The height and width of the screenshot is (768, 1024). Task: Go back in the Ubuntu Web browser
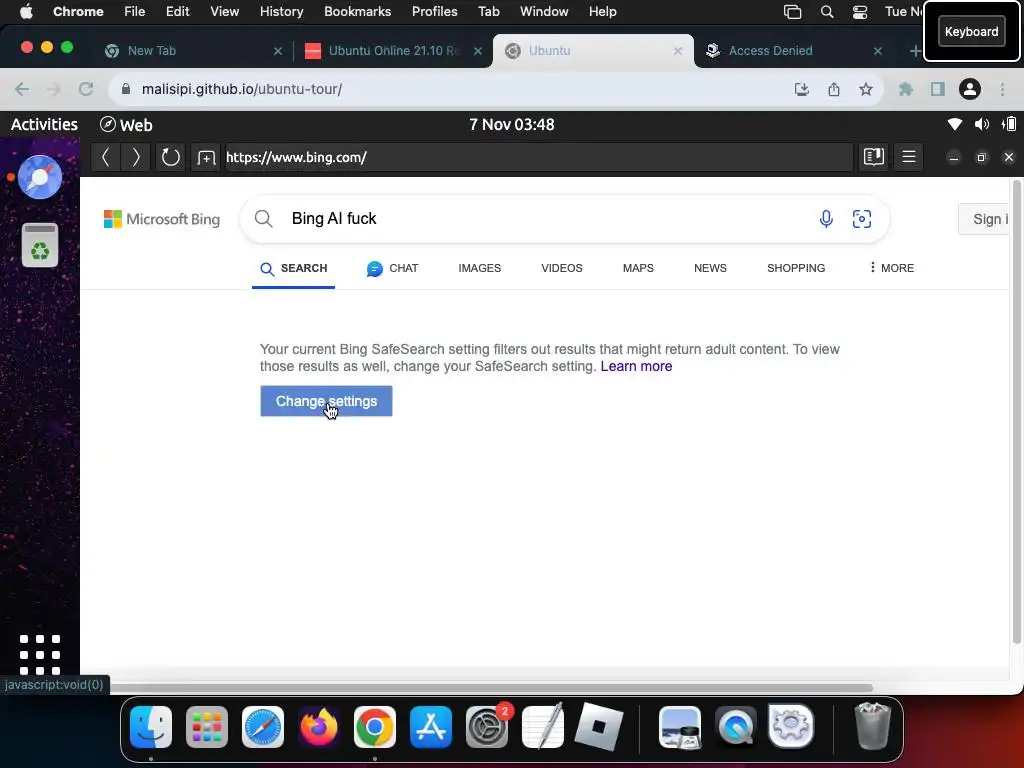(x=106, y=157)
